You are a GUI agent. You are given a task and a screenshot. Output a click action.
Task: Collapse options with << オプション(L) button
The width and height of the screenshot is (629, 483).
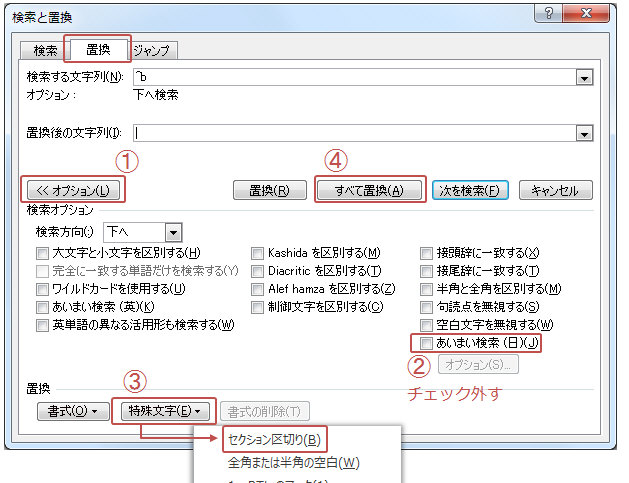point(73,190)
